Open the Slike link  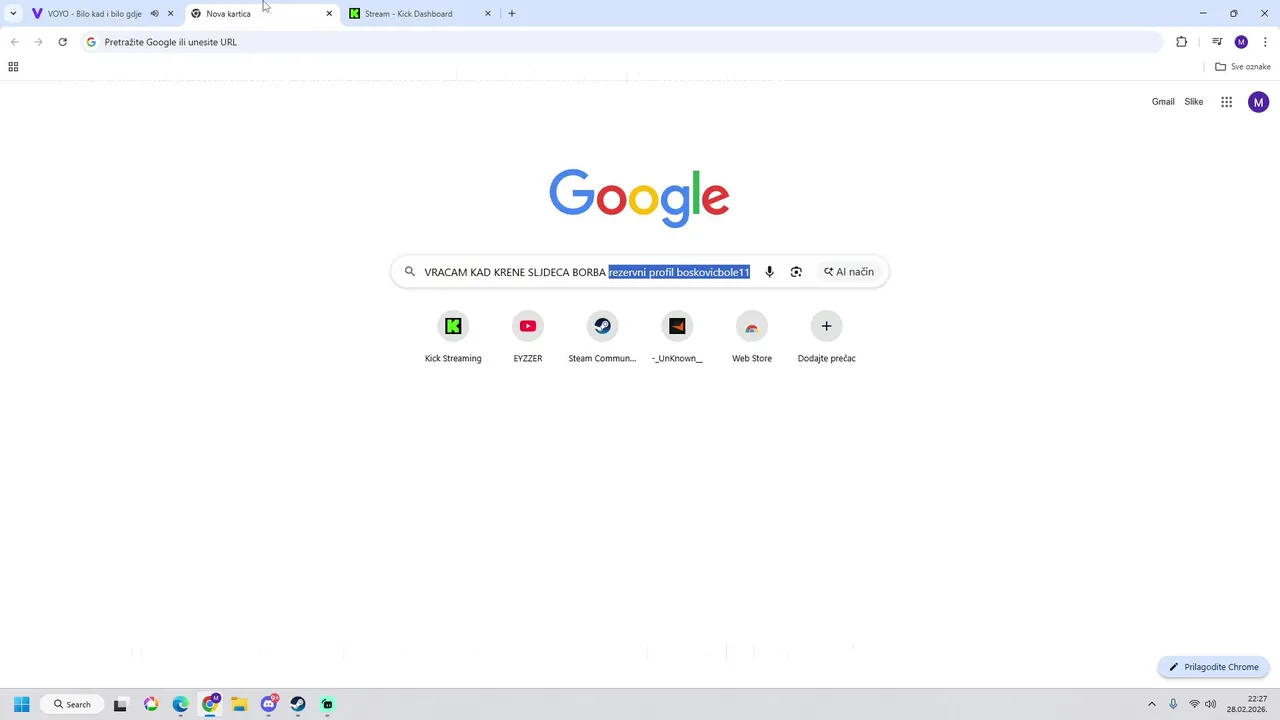point(1194,102)
